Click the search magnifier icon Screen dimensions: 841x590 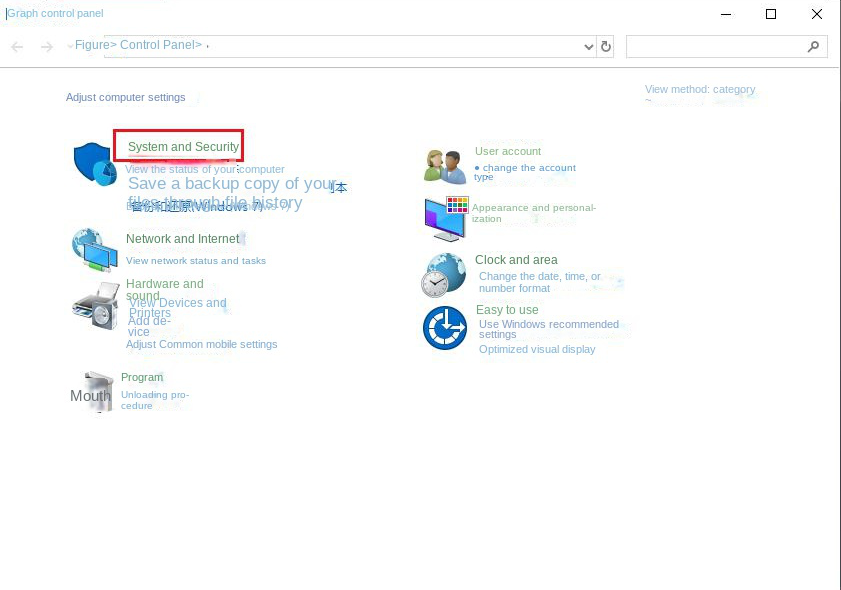[x=813, y=46]
